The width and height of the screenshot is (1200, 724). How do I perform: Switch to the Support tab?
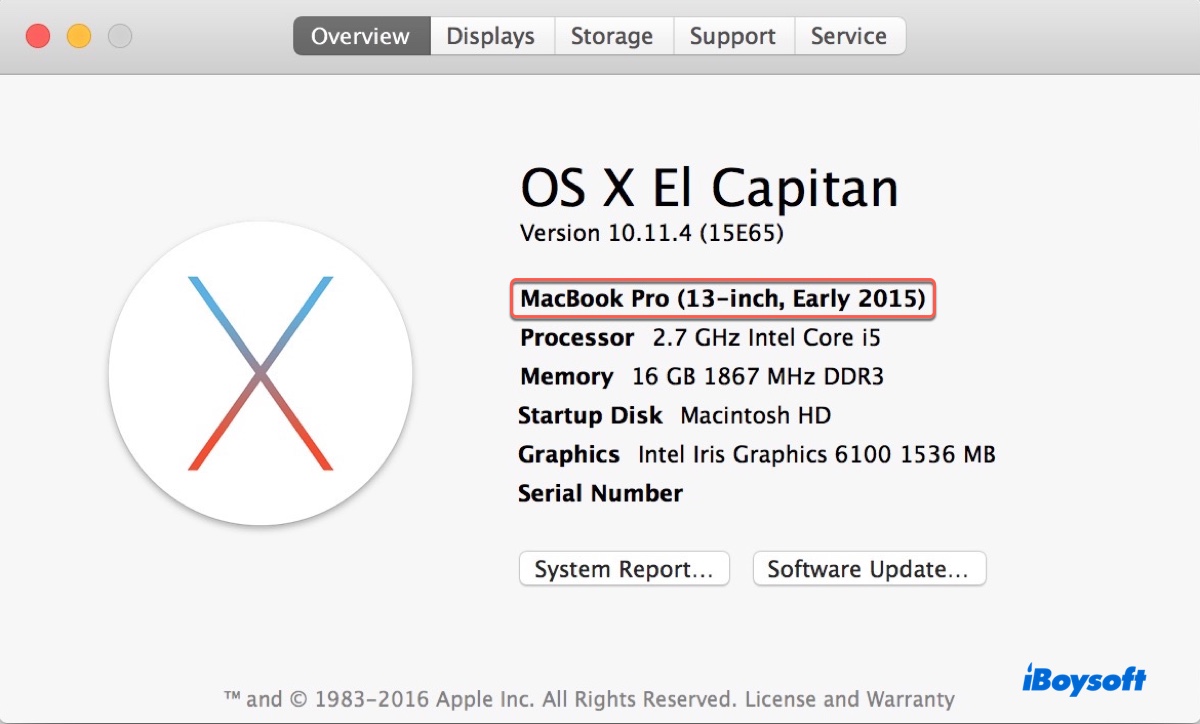(x=733, y=36)
